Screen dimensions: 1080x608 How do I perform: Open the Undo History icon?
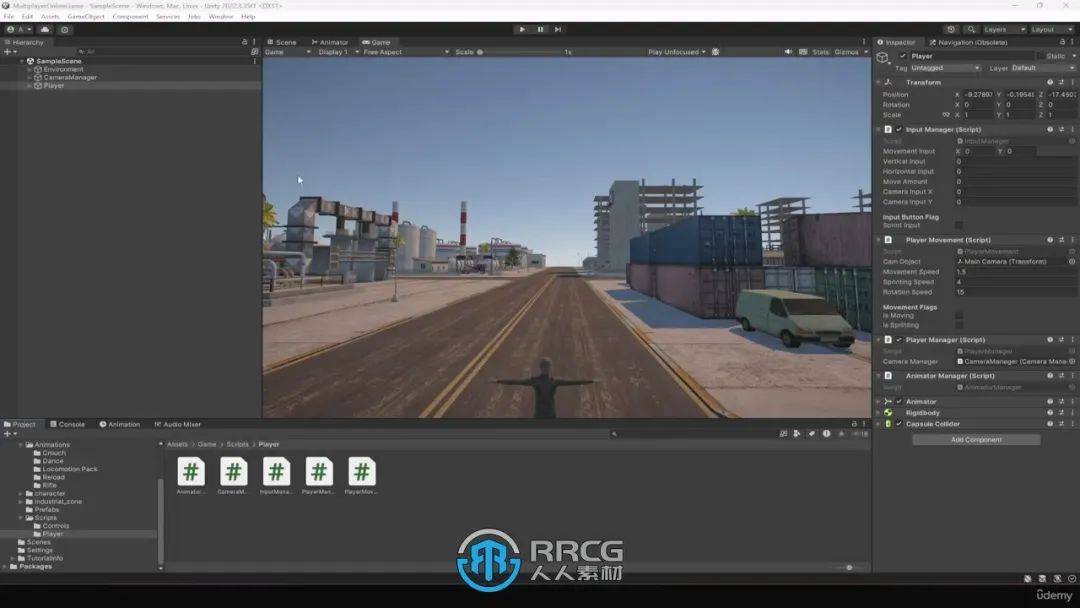coord(950,29)
